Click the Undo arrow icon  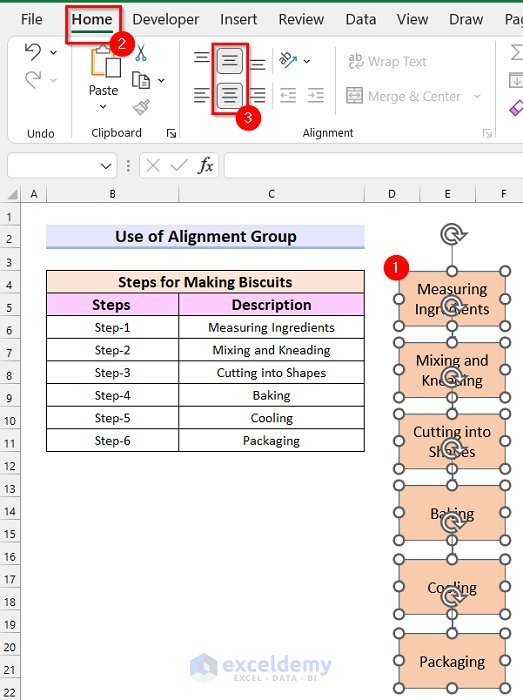click(33, 52)
